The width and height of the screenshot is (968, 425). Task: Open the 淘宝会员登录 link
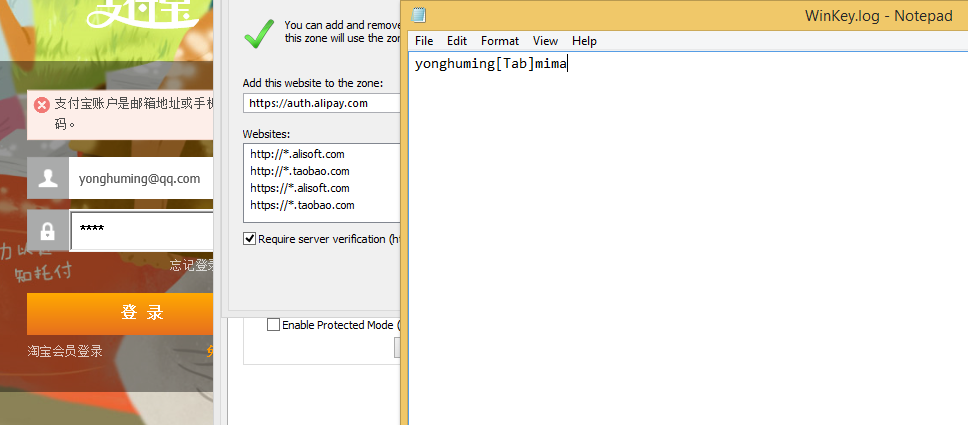coord(65,351)
